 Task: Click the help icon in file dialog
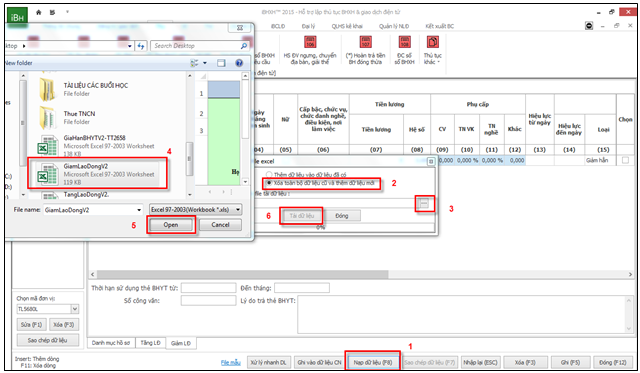coord(239,63)
